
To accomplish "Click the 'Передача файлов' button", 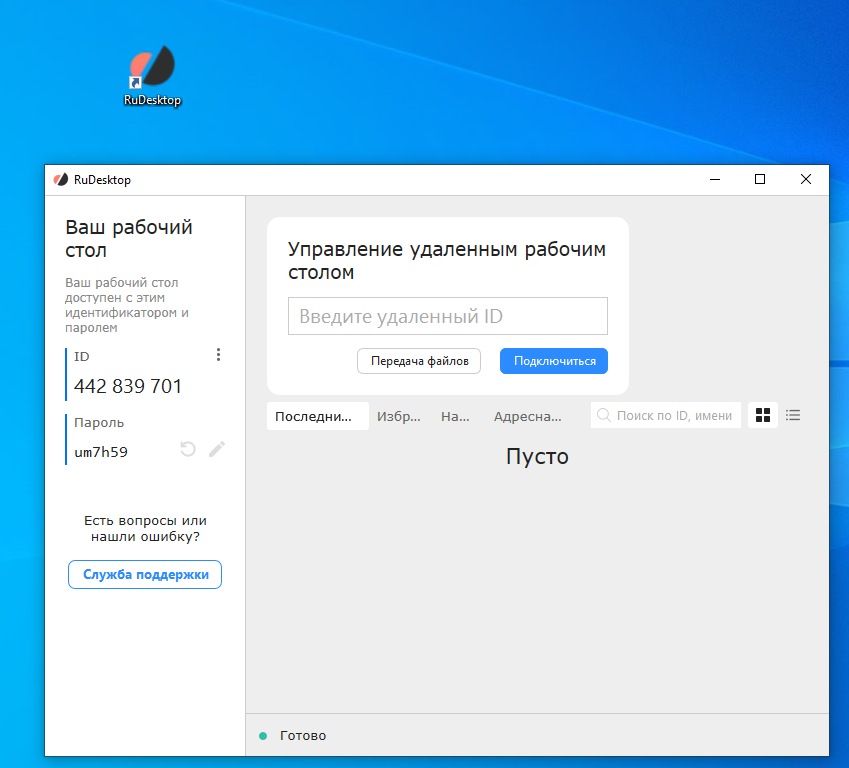I will click(419, 361).
